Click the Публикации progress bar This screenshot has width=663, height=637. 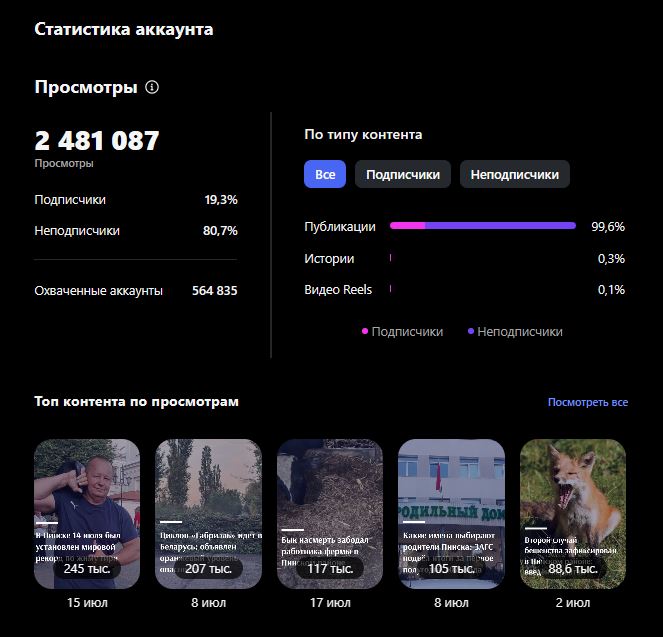[x=482, y=226]
